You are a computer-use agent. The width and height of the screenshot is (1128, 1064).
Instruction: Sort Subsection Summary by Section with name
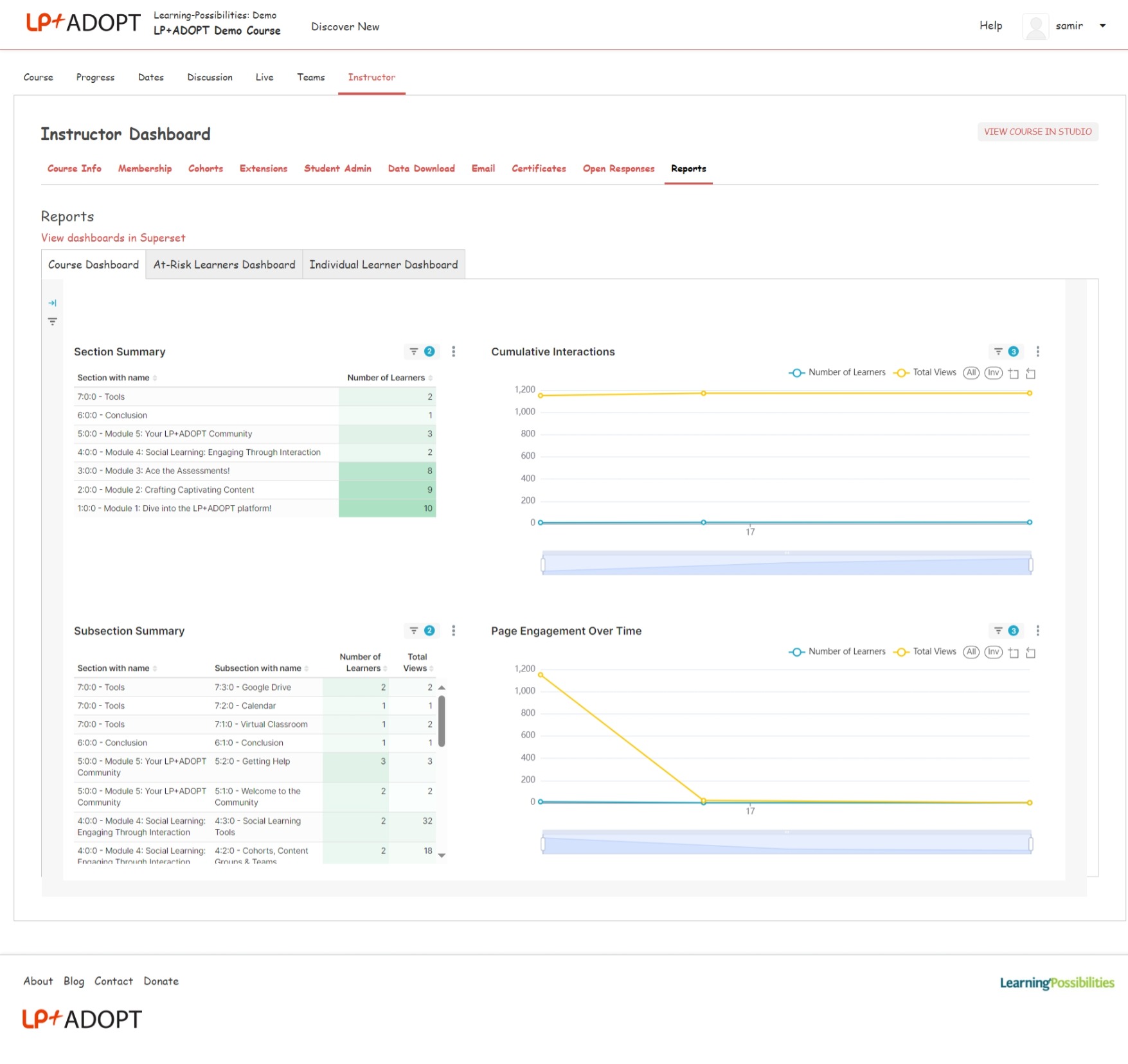click(x=117, y=668)
